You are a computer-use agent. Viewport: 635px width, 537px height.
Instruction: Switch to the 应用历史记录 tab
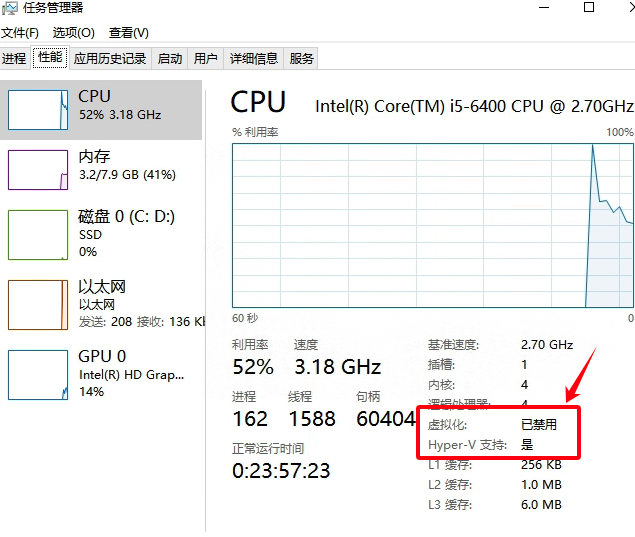point(110,59)
